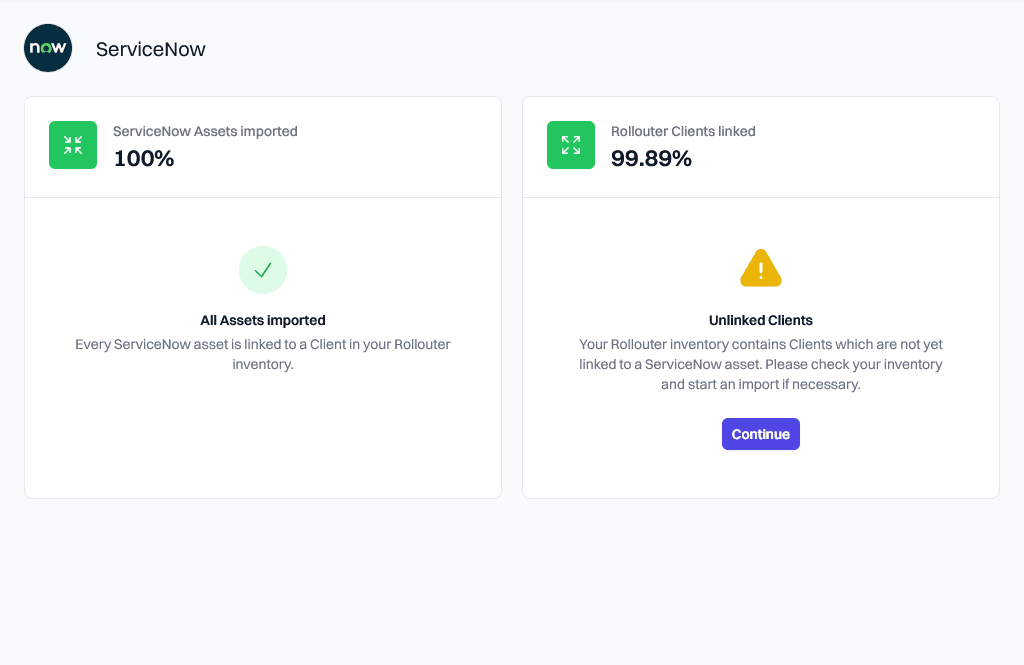Click the green checkmark circle icon
This screenshot has width=1024, height=665.
click(x=263, y=270)
